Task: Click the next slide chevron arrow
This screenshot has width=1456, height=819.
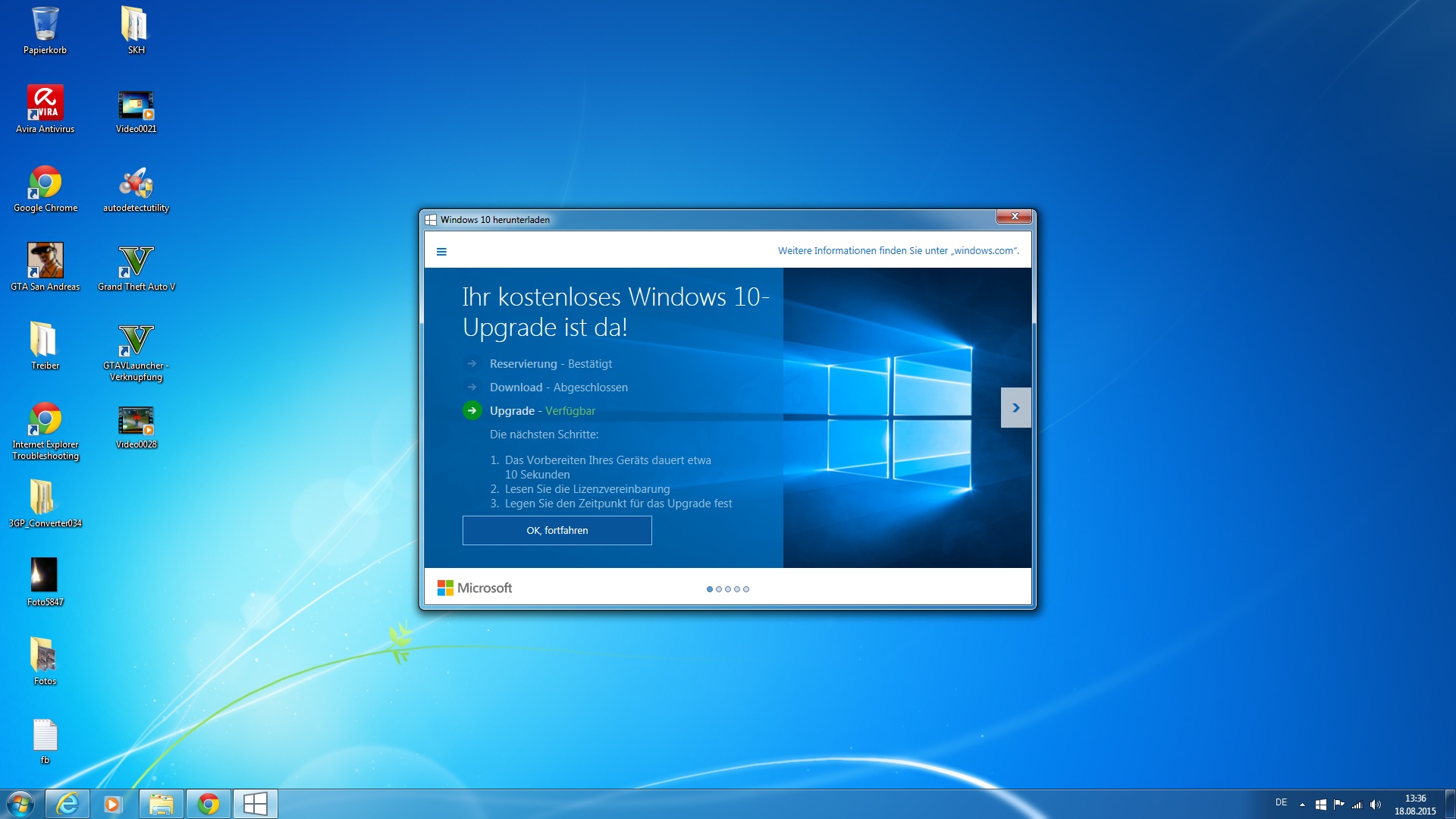Action: pos(1015,408)
